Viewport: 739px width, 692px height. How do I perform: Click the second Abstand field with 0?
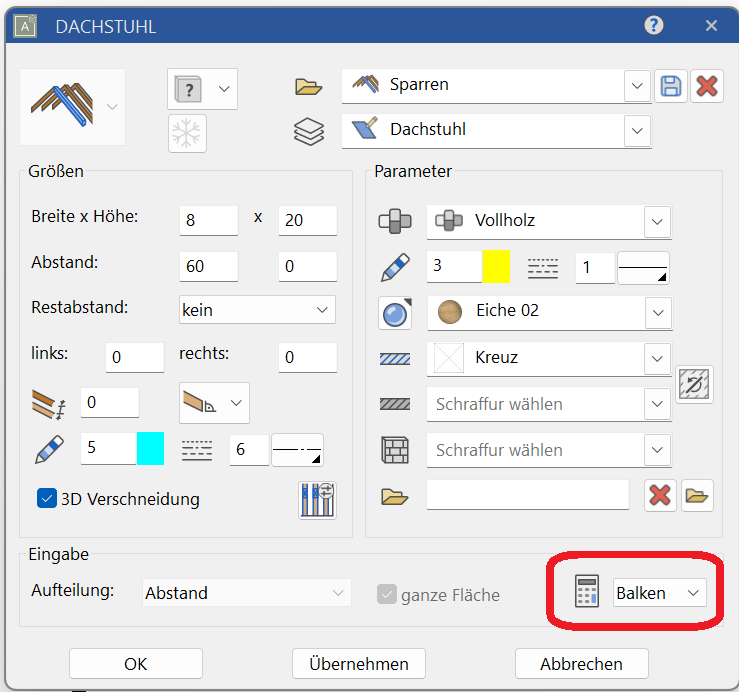pos(308,266)
